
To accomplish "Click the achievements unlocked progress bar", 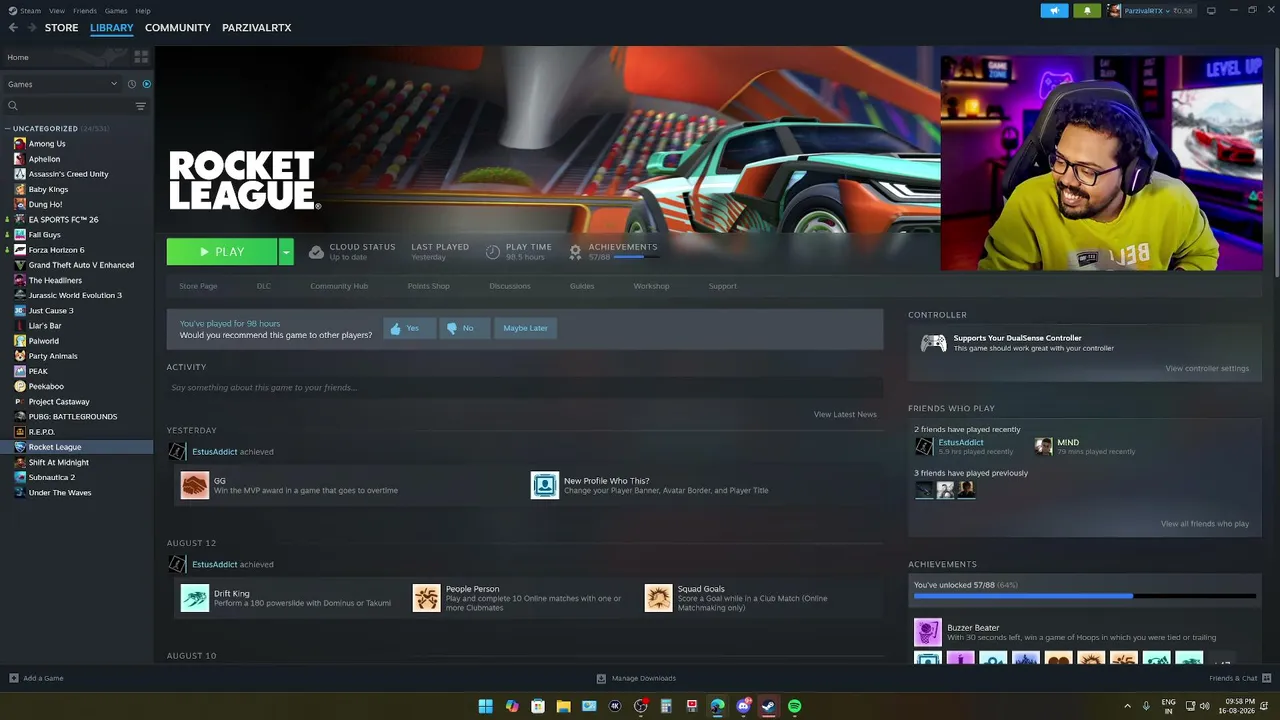I will click(x=1085, y=596).
